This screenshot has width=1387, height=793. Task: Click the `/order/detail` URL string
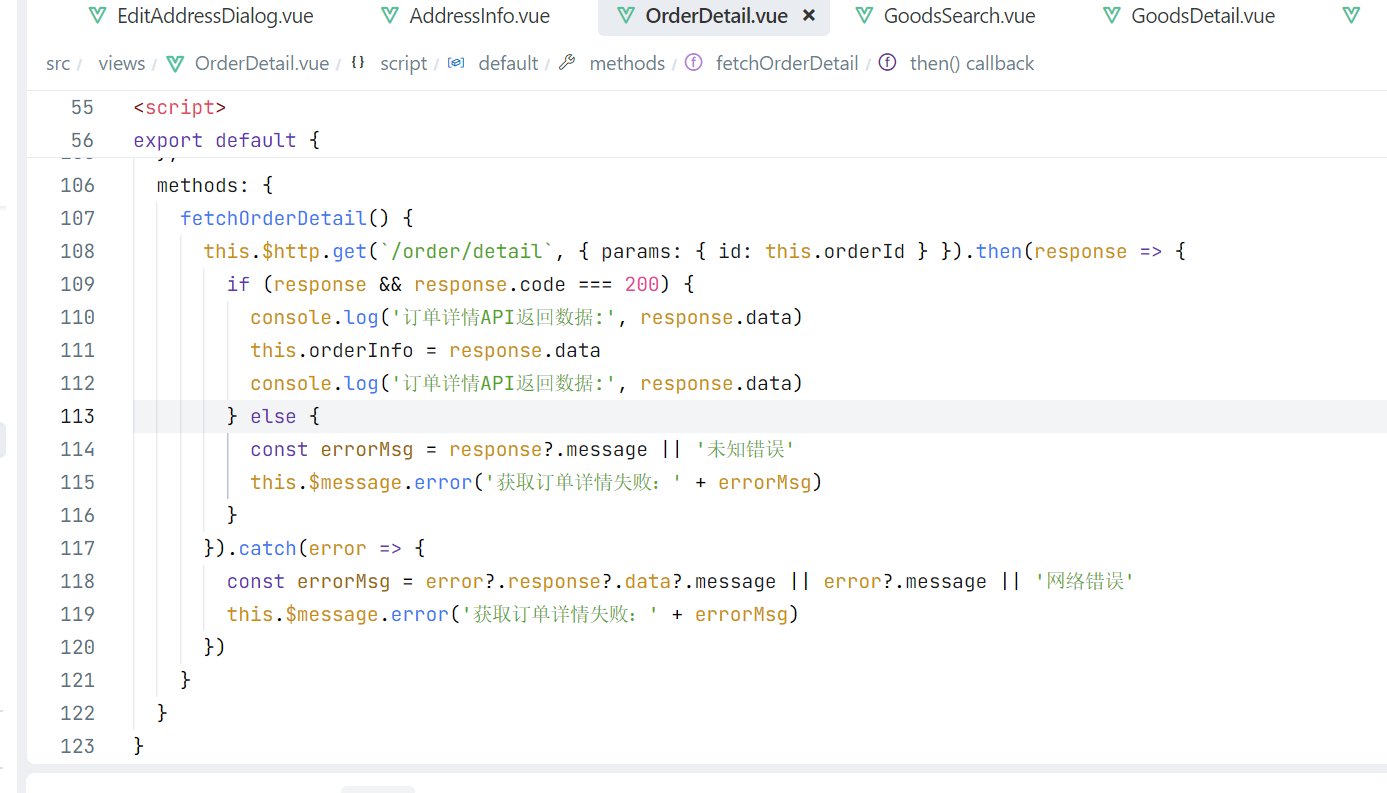click(468, 251)
